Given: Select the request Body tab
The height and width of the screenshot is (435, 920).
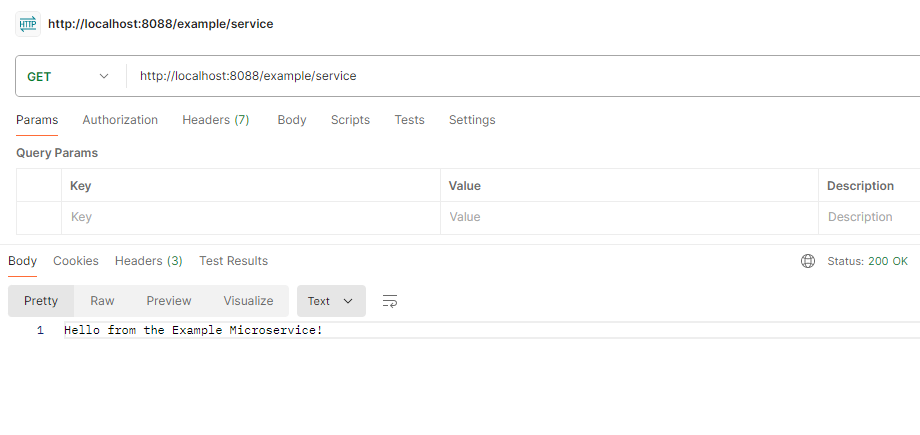Looking at the screenshot, I should (292, 120).
